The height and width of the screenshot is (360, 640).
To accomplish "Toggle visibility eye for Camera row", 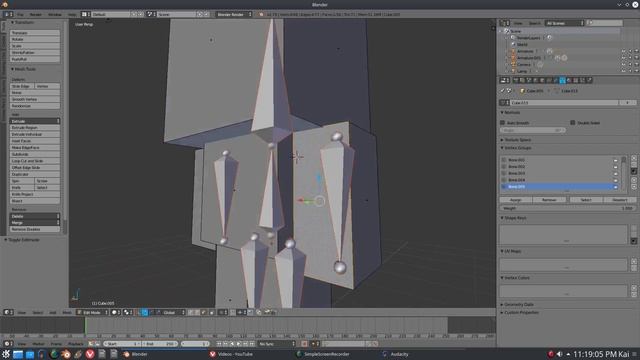I will [x=623, y=64].
